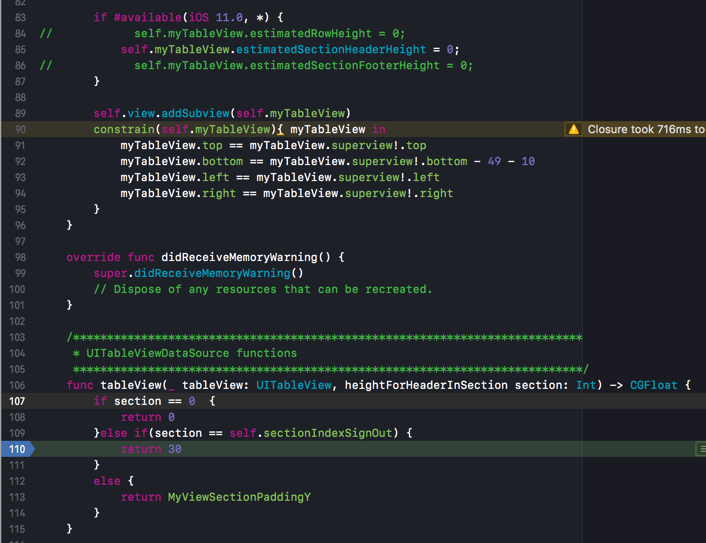Viewport: 706px width, 543px height.
Task: Click the yellow warning triangle icon on line 90
Action: (574, 130)
